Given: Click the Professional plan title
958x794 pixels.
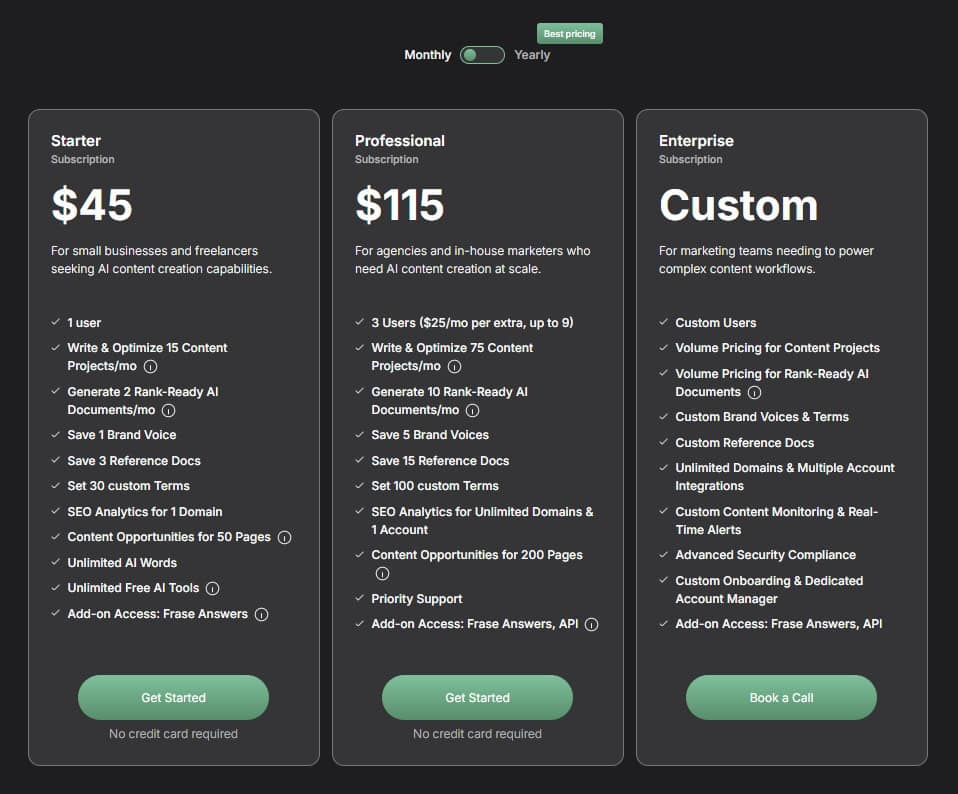Looking at the screenshot, I should tap(400, 141).
